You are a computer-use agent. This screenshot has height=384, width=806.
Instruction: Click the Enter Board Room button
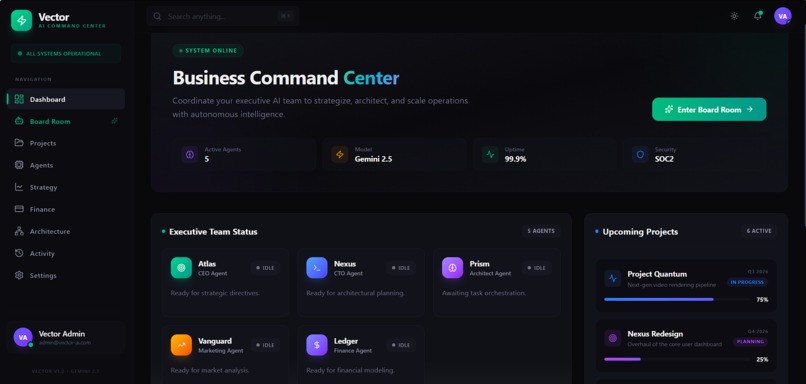point(709,109)
